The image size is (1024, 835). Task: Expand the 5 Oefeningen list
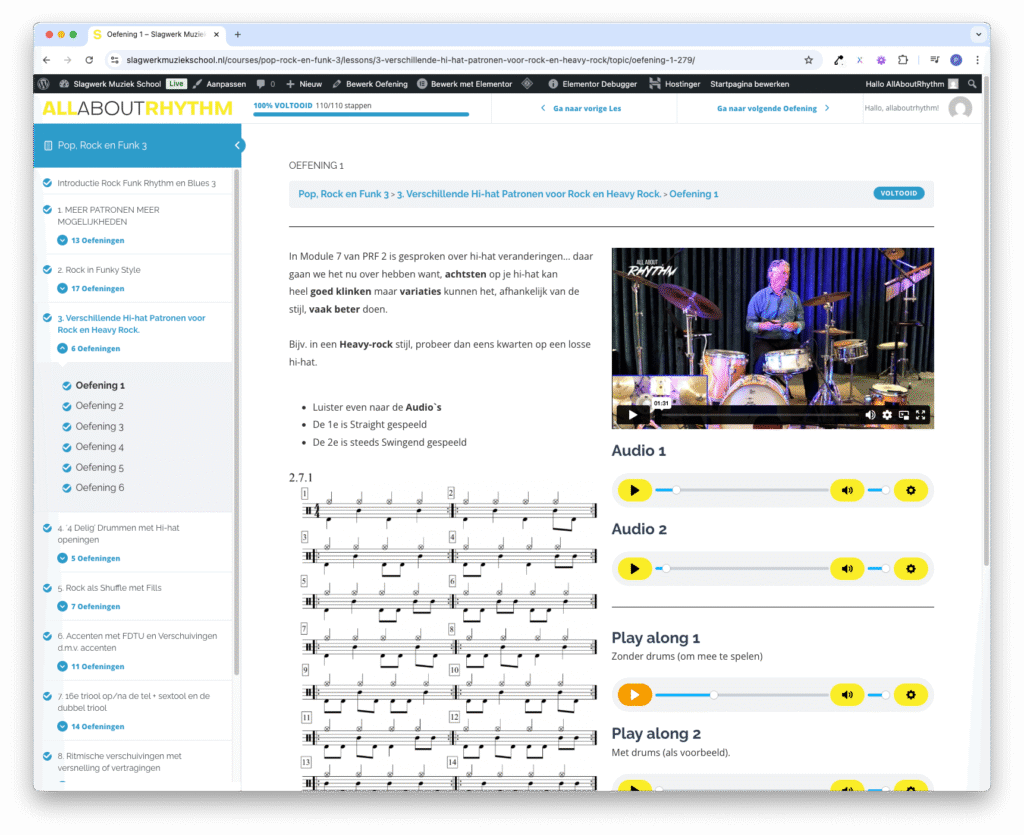[89, 558]
